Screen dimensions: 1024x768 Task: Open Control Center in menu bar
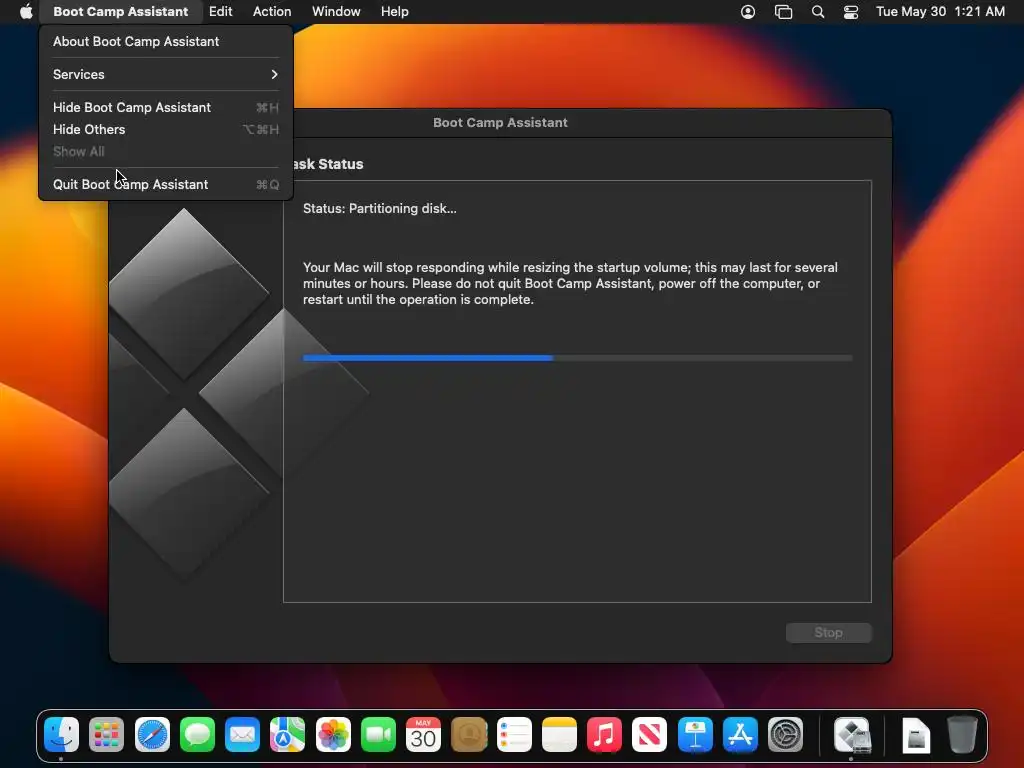pos(851,12)
